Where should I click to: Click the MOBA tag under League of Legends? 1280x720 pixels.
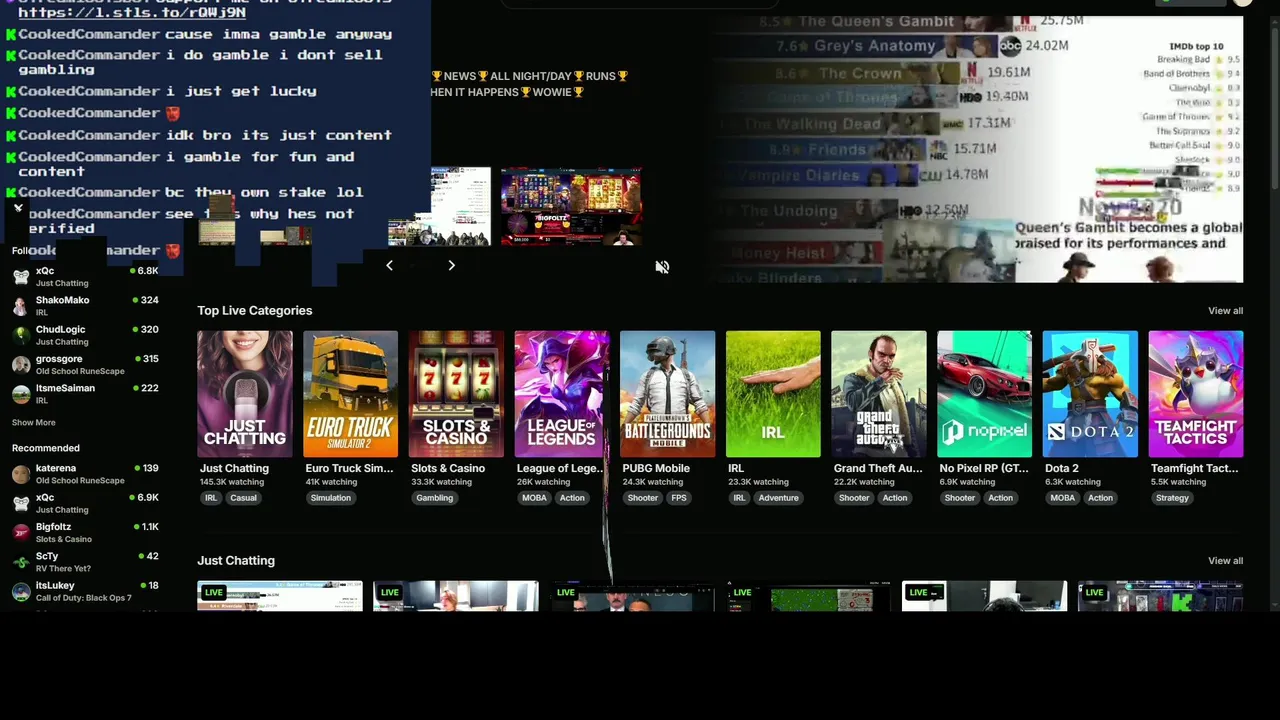[x=534, y=498]
